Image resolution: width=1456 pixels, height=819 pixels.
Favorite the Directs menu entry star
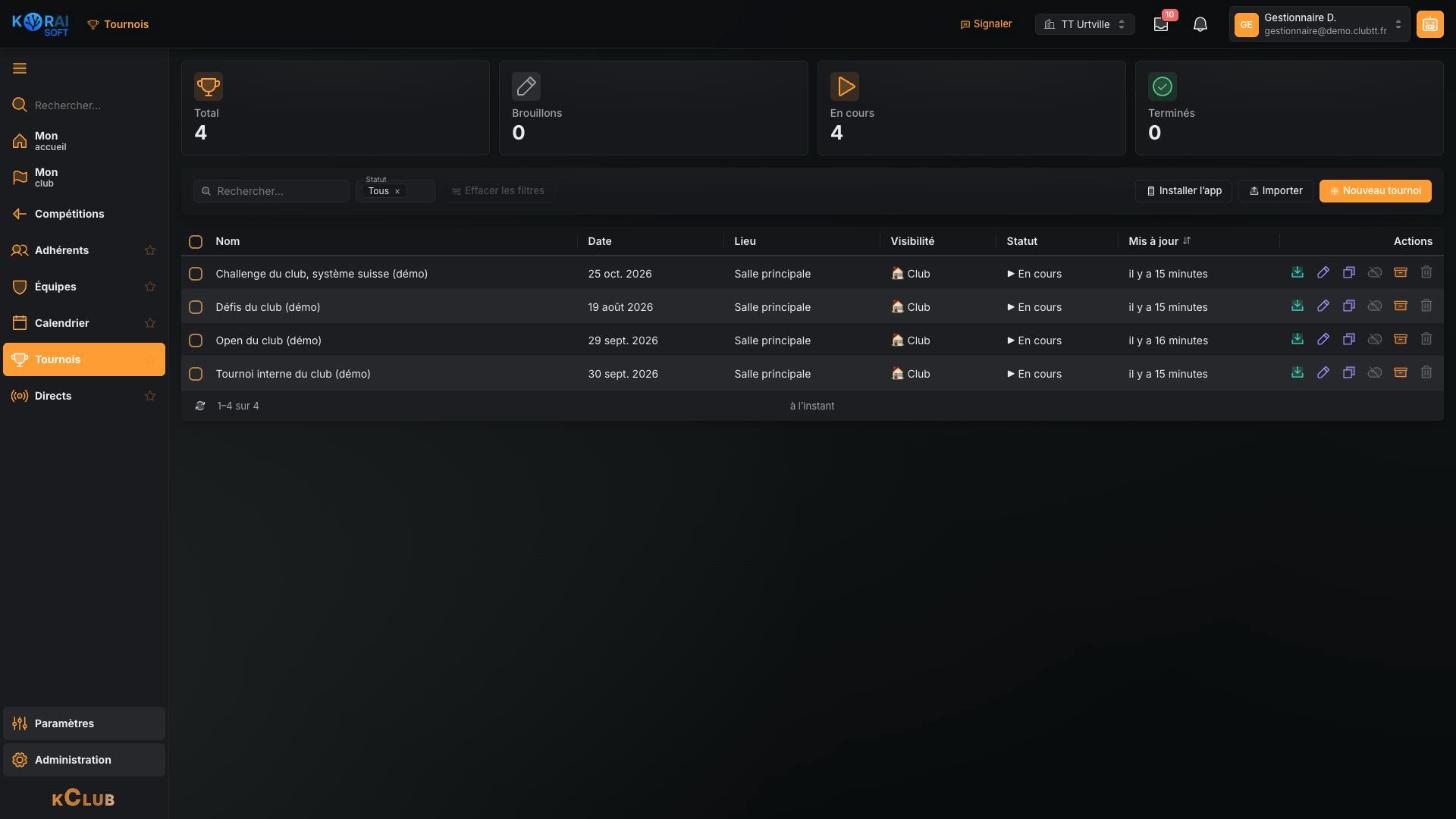coord(150,396)
